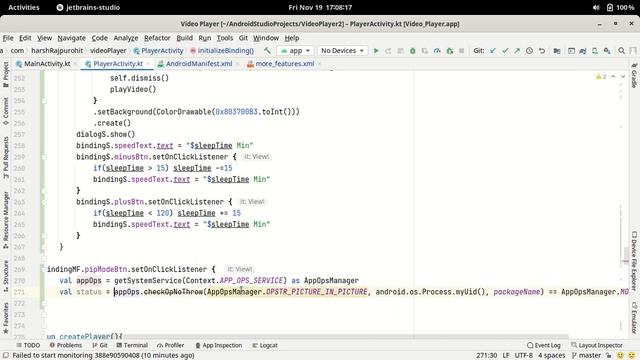Start debugging with the green bug icon
Viewport: 640px width, 360px height.
(x=413, y=51)
